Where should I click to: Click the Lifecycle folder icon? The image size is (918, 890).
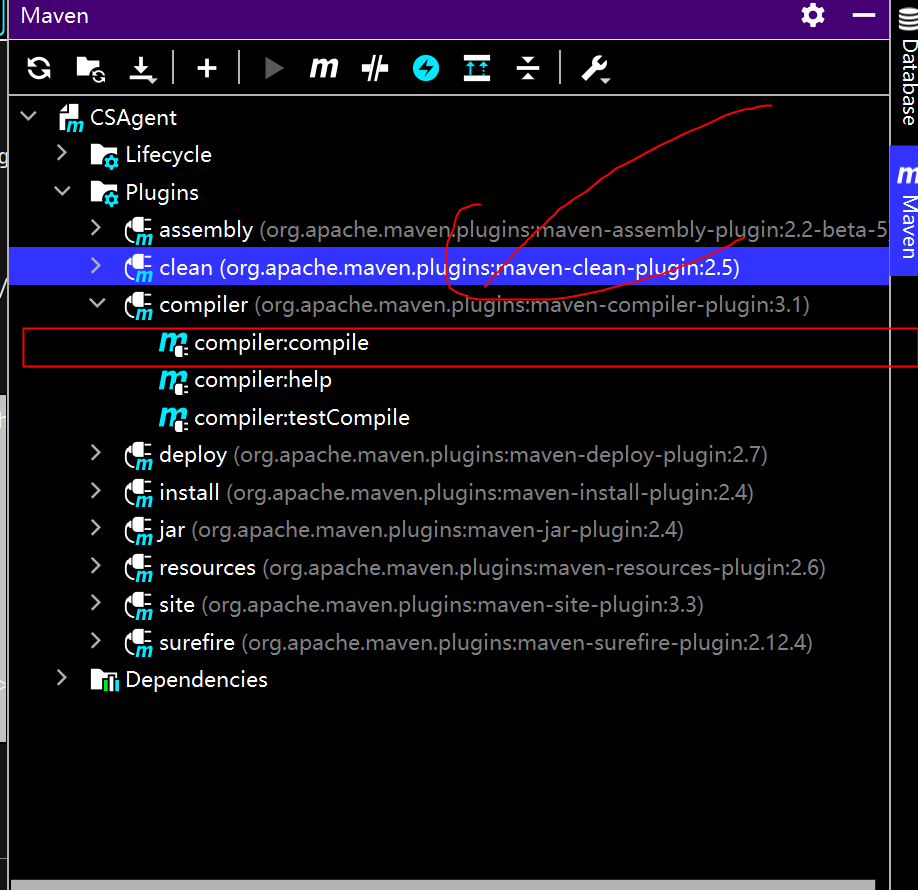105,156
